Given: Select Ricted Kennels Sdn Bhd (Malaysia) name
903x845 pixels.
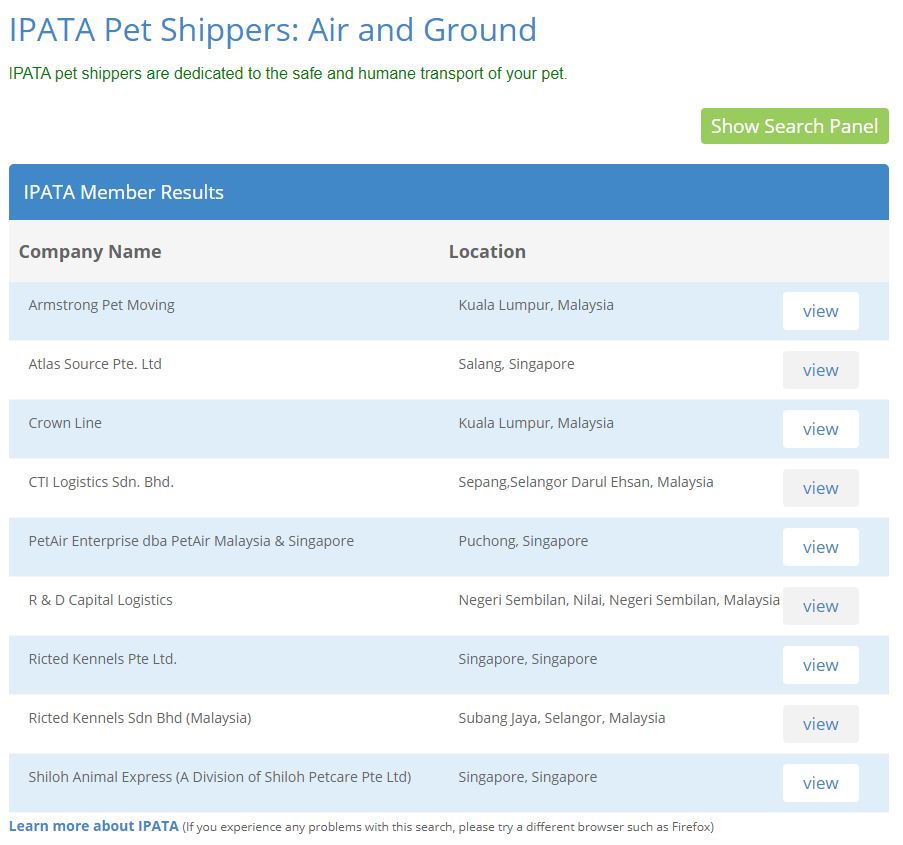Looking at the screenshot, I should tap(140, 718).
